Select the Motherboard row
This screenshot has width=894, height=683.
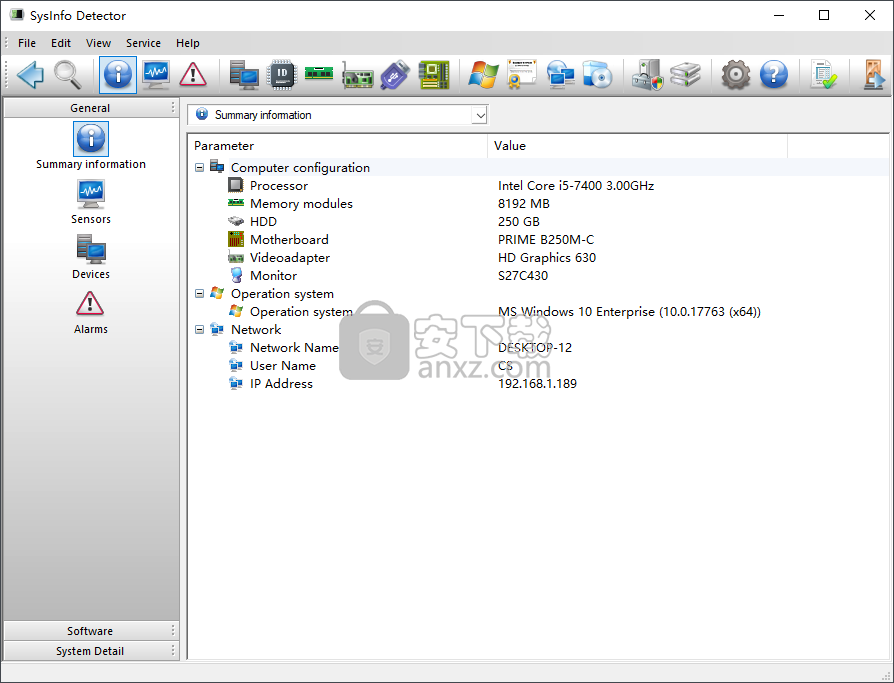coord(539,239)
